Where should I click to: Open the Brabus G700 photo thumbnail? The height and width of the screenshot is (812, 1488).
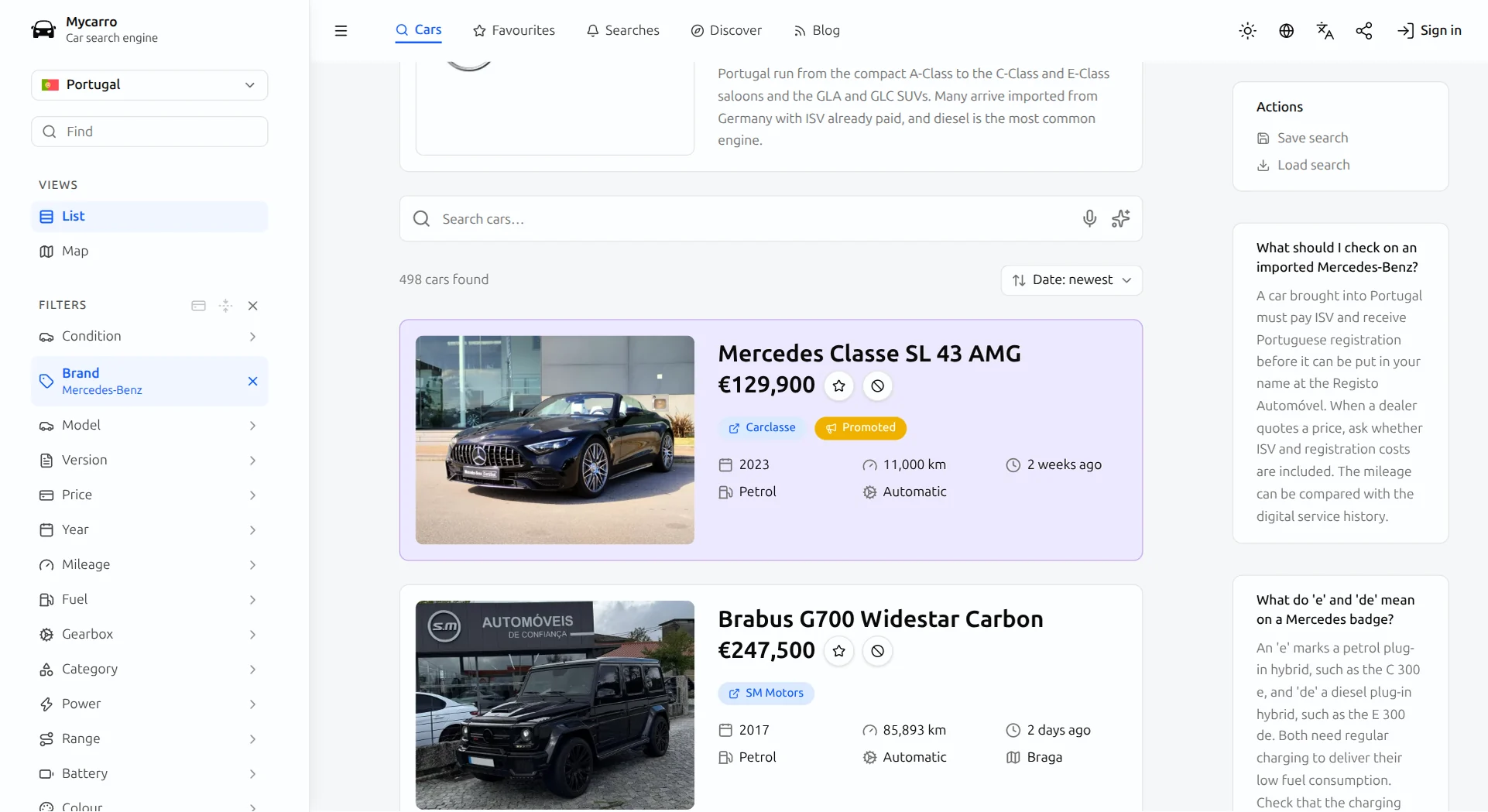tap(555, 705)
